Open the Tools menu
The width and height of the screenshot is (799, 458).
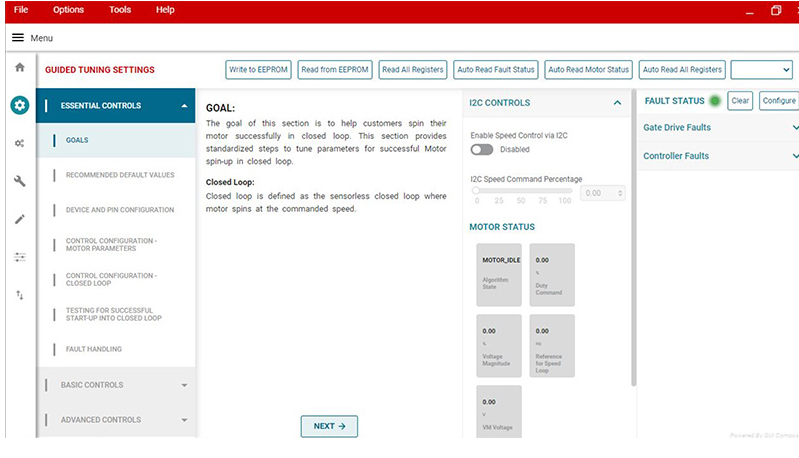pyautogui.click(x=120, y=10)
